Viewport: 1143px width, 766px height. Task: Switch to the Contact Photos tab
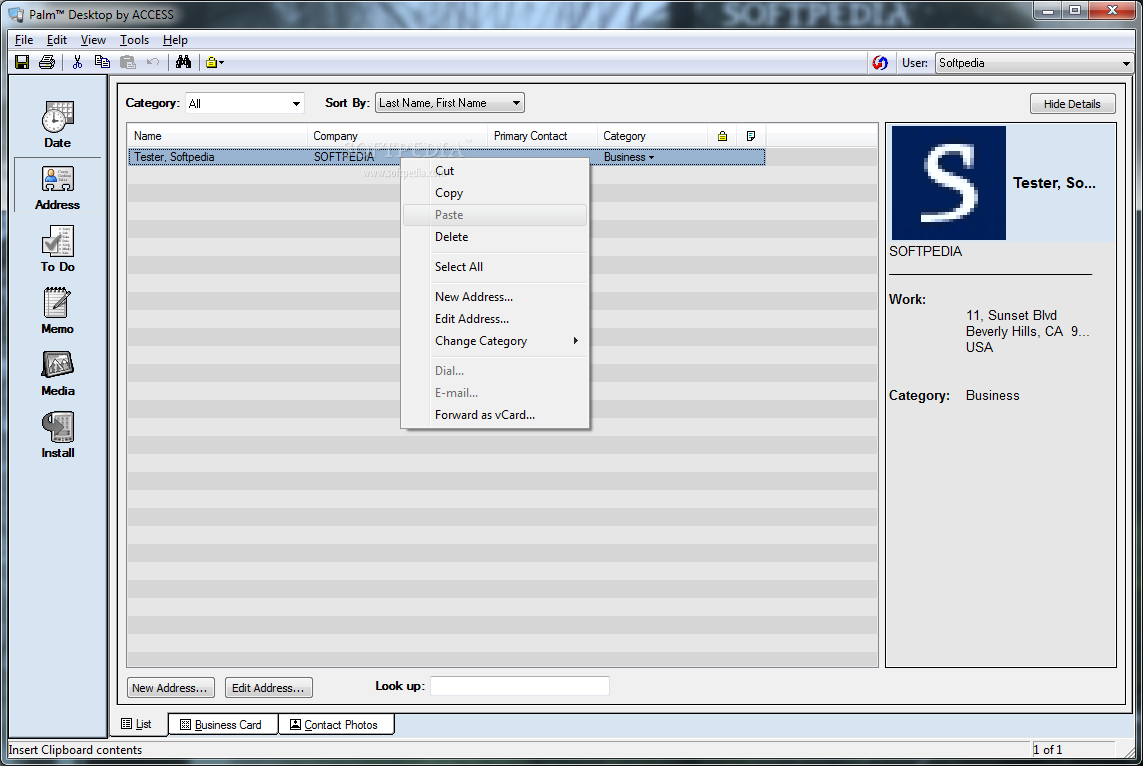[x=336, y=724]
